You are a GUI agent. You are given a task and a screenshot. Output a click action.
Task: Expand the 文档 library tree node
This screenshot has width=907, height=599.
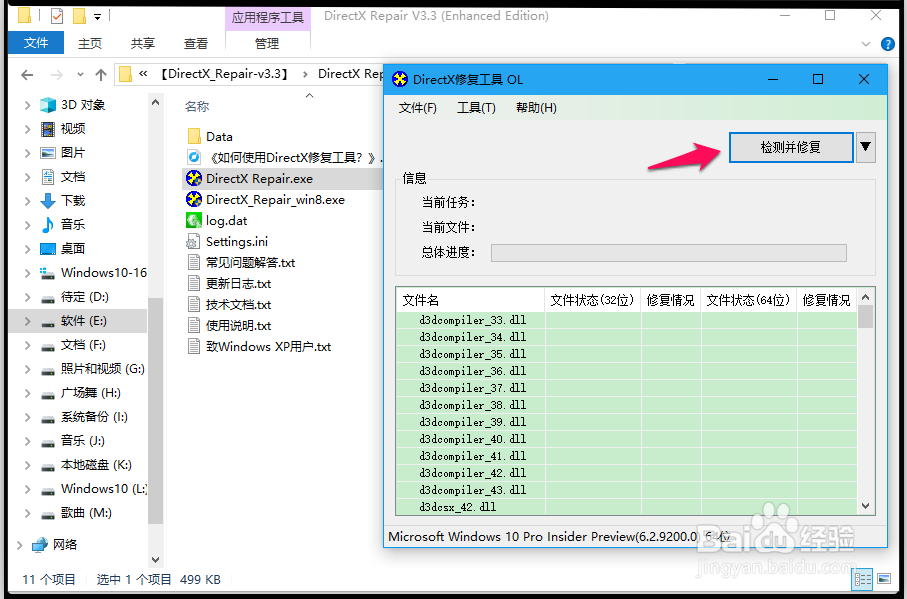[x=27, y=177]
